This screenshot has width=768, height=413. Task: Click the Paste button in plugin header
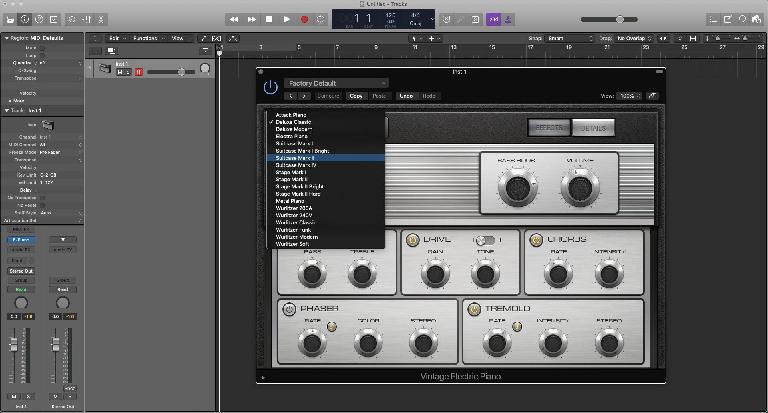379,96
